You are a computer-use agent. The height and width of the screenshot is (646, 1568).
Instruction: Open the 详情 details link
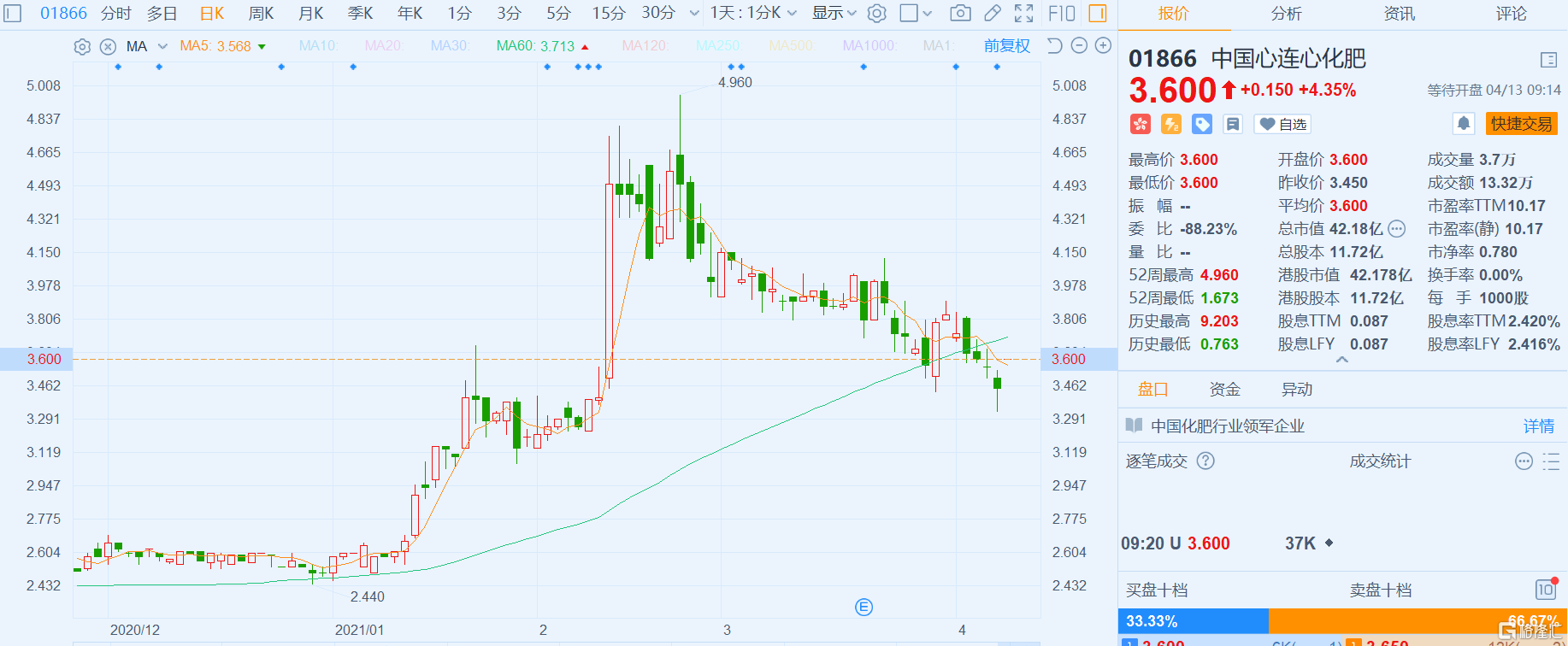[1538, 426]
